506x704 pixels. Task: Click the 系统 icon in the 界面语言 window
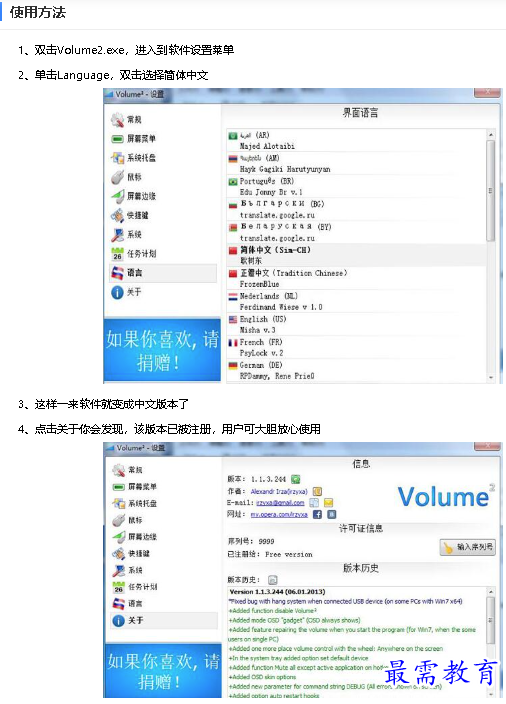click(x=117, y=234)
